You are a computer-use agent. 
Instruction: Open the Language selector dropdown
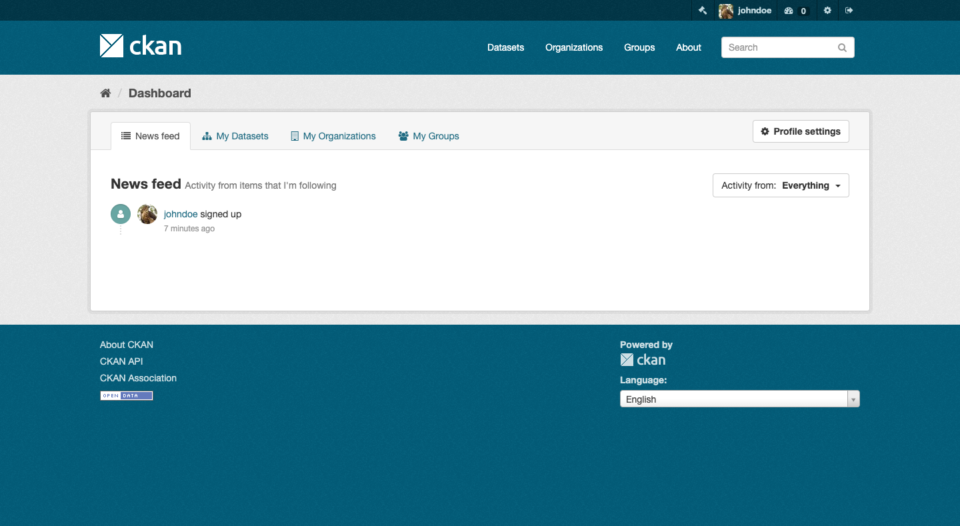pos(739,399)
